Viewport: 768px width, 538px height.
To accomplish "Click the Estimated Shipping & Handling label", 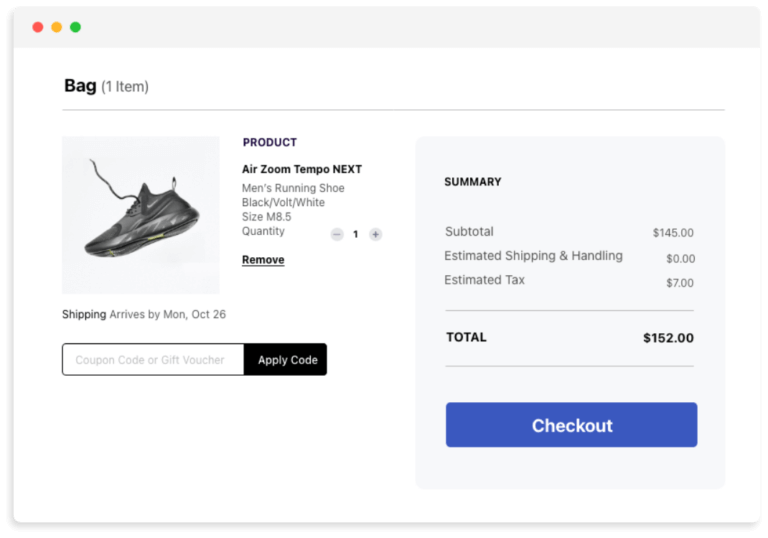I will 533,256.
